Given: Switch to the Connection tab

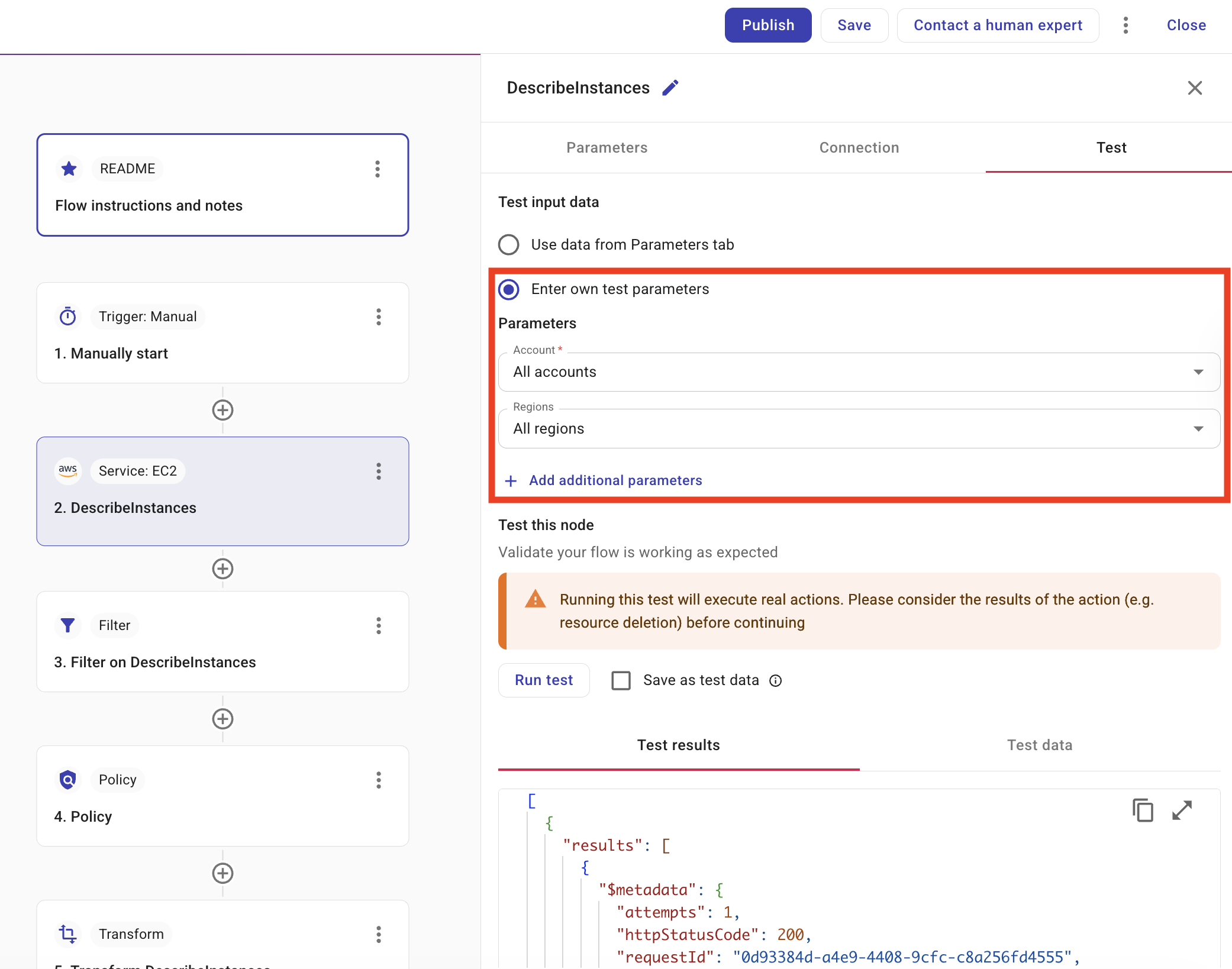Looking at the screenshot, I should pyautogui.click(x=859, y=147).
